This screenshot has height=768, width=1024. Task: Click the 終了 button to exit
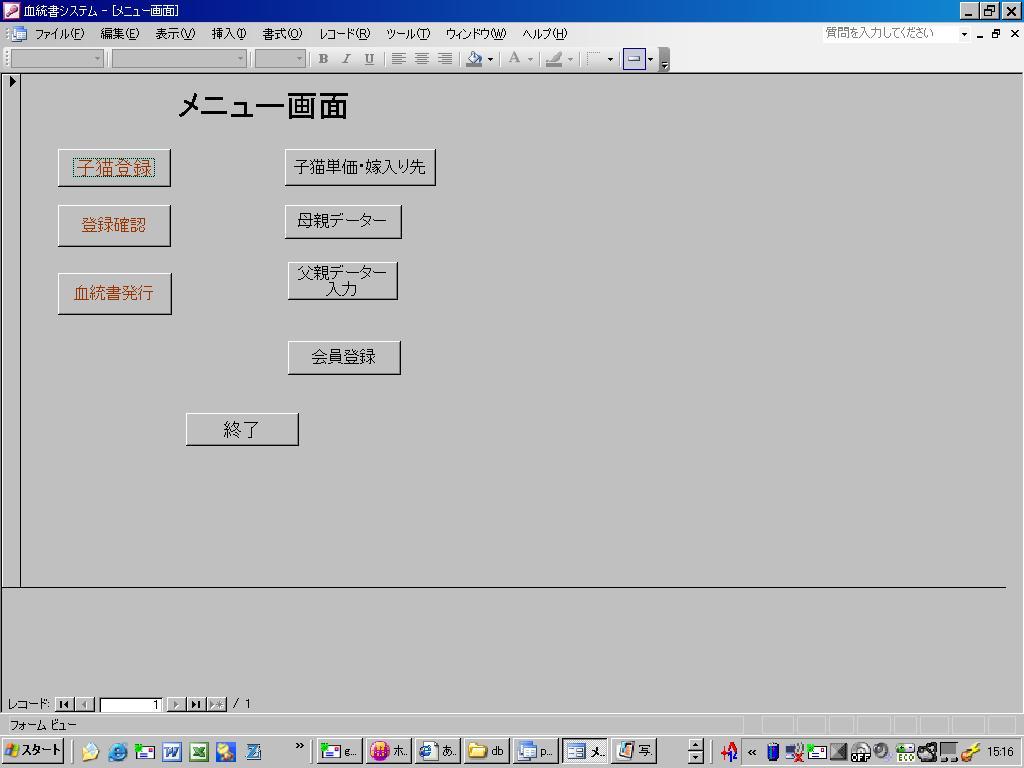point(242,429)
